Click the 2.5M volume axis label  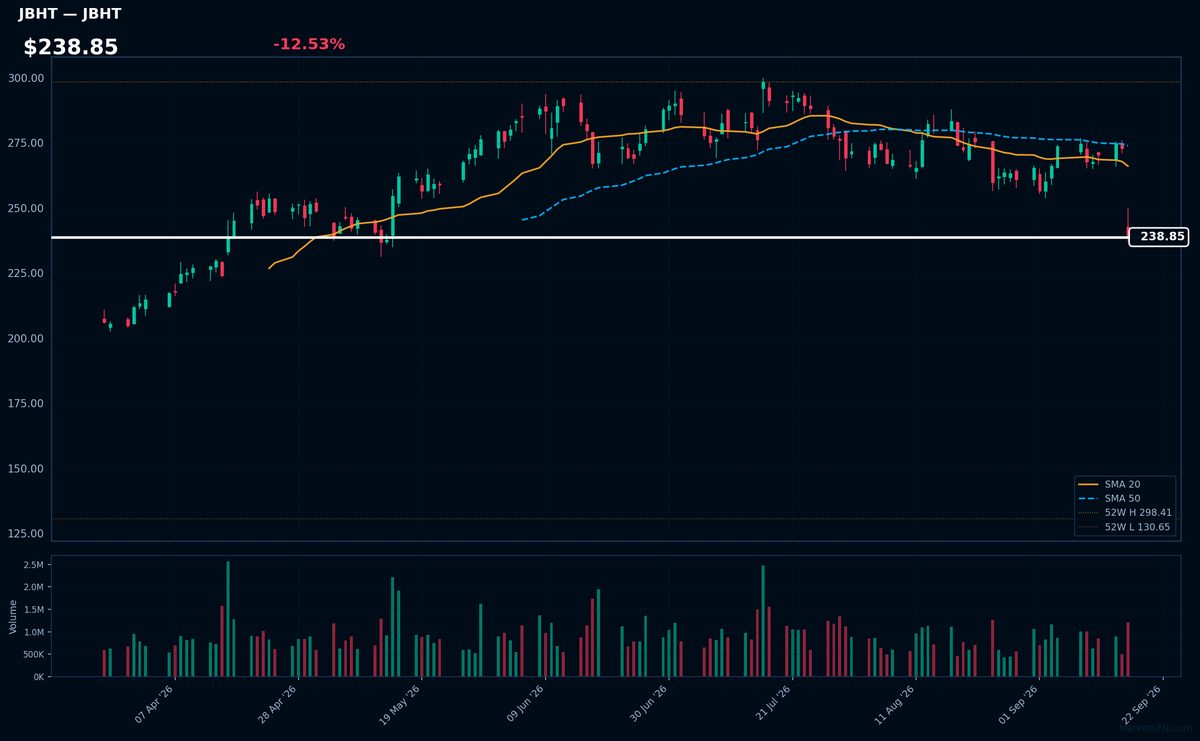coord(33,565)
